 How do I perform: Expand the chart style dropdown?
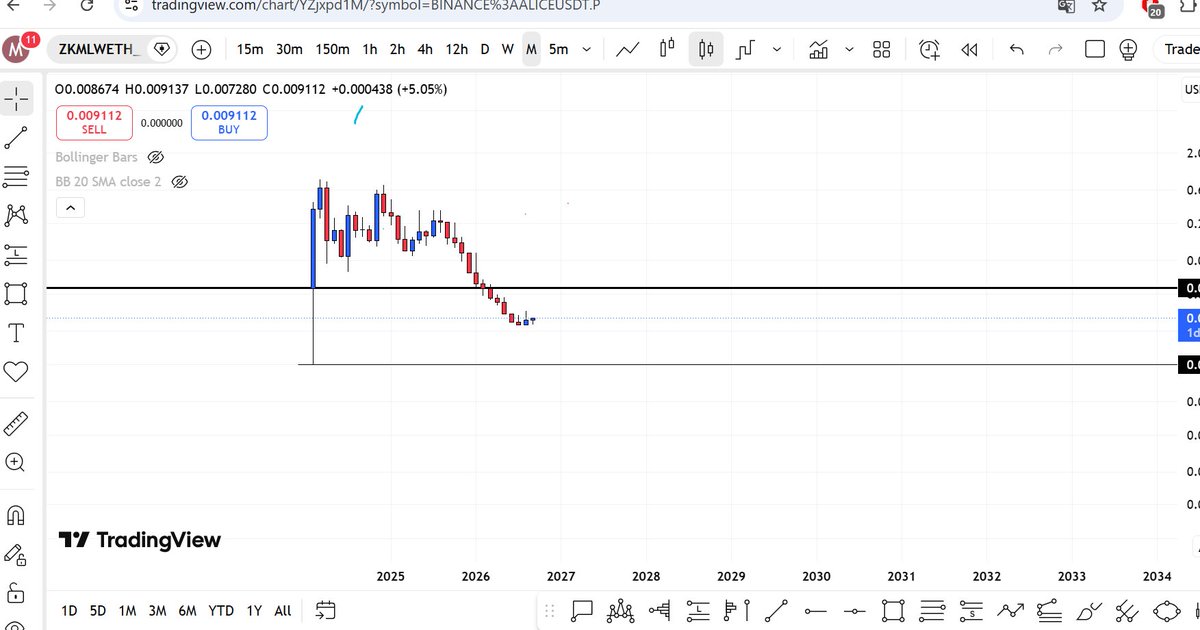(x=779, y=49)
